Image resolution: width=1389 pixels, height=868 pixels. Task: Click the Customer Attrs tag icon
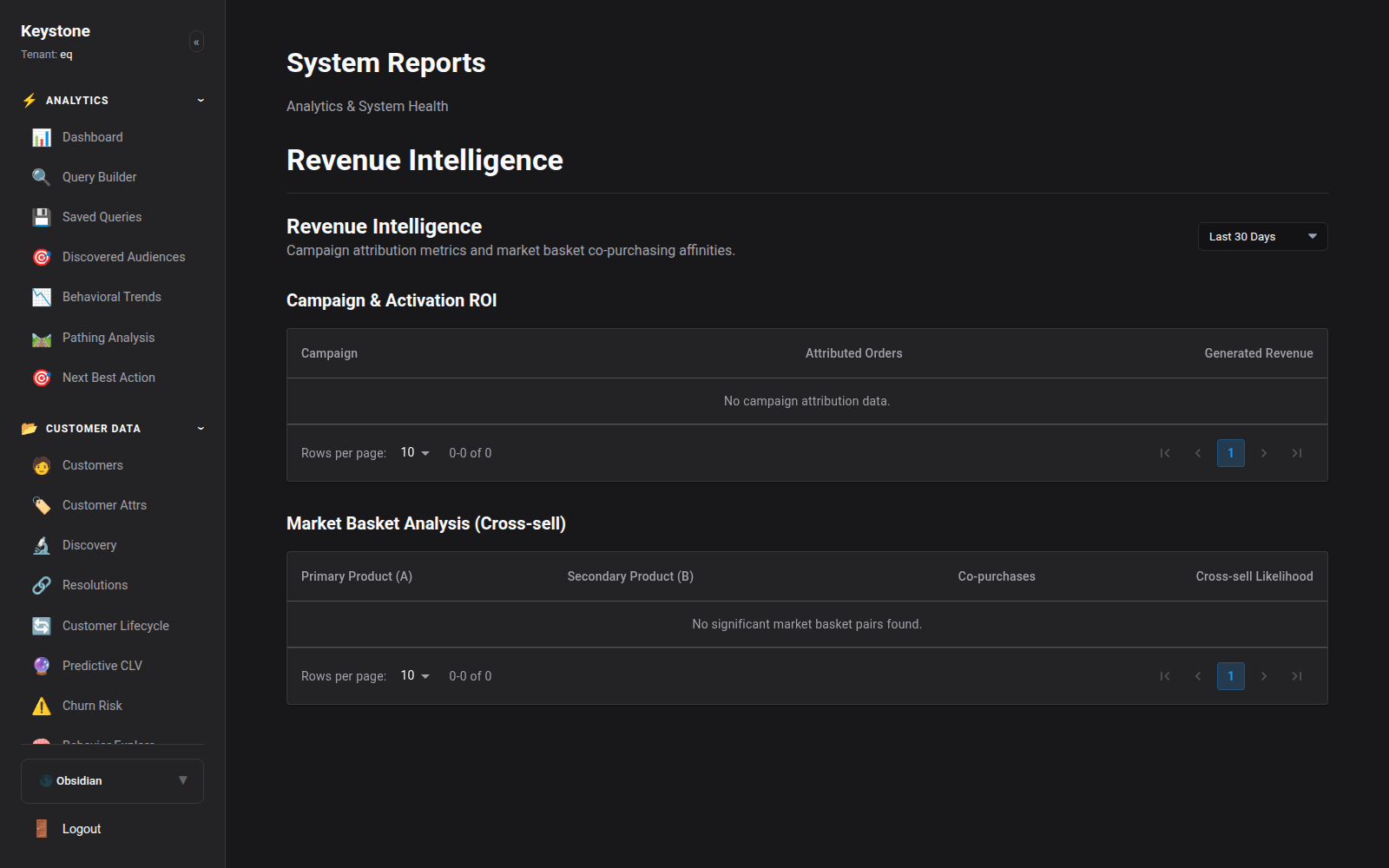click(x=42, y=505)
